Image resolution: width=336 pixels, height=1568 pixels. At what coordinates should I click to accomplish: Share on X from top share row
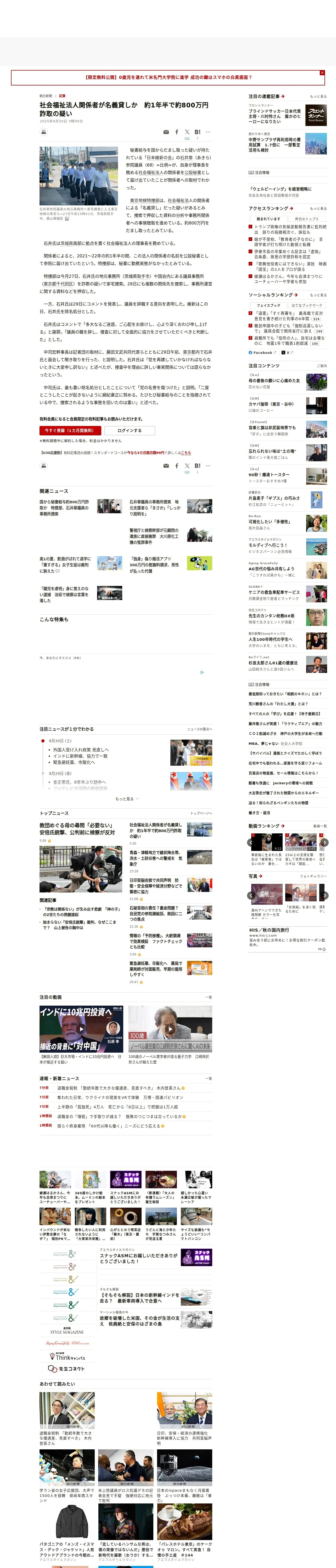[x=187, y=132]
